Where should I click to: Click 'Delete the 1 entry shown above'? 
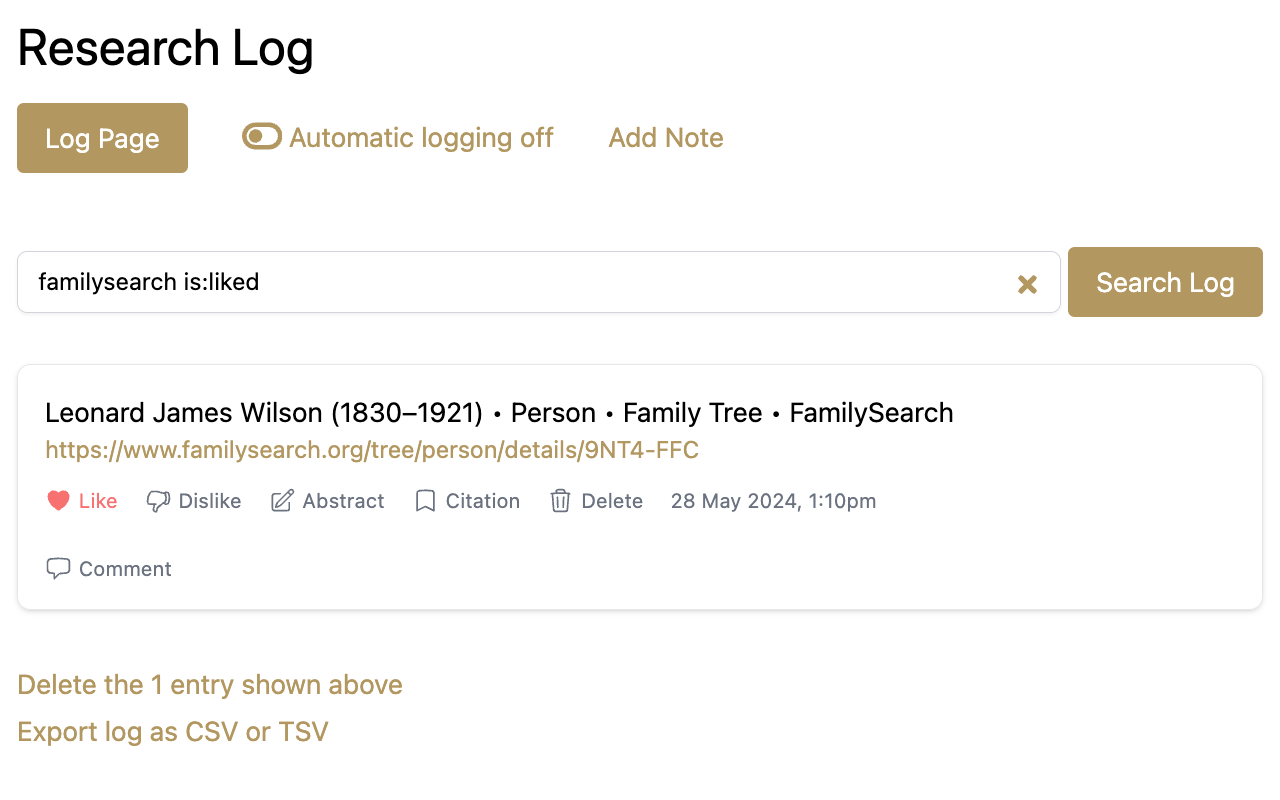pos(210,685)
